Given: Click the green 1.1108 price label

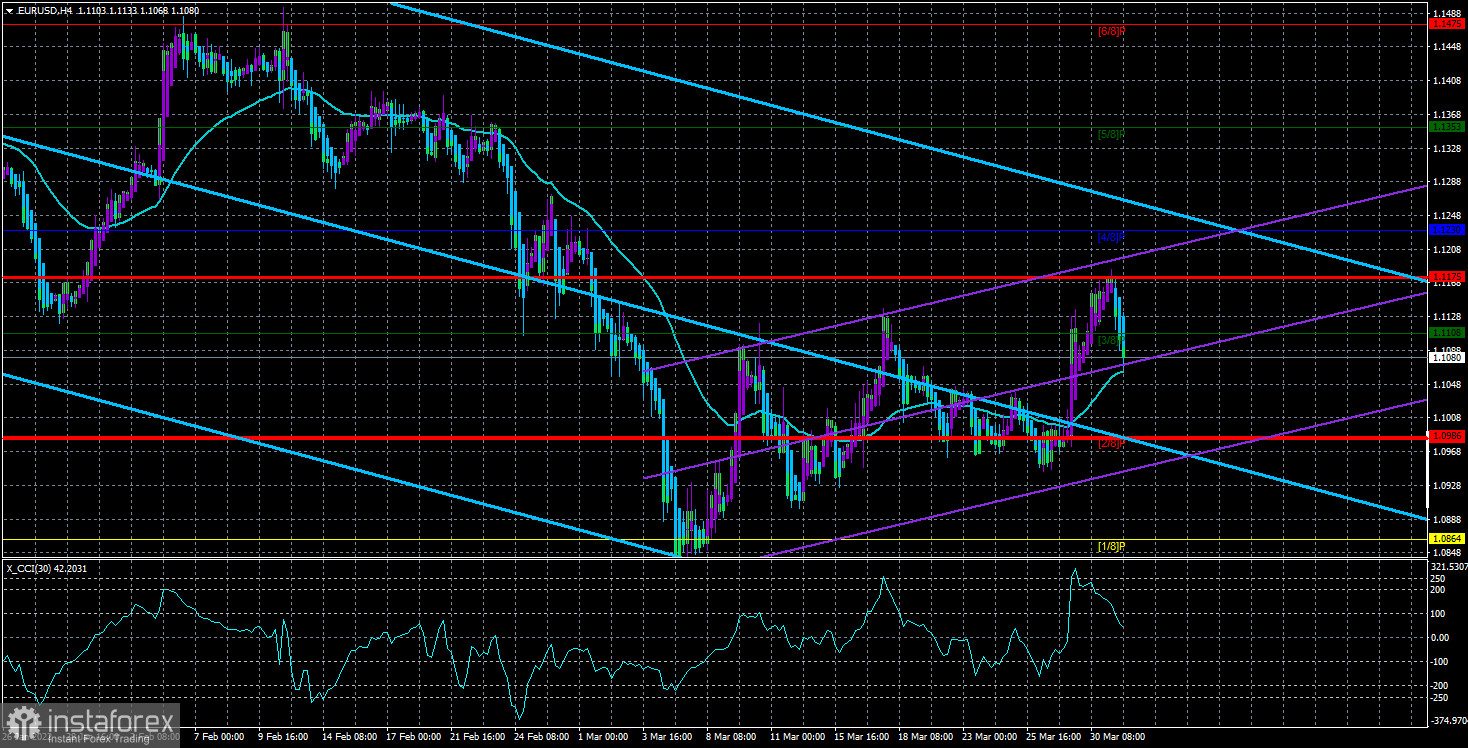Looking at the screenshot, I should [1447, 332].
